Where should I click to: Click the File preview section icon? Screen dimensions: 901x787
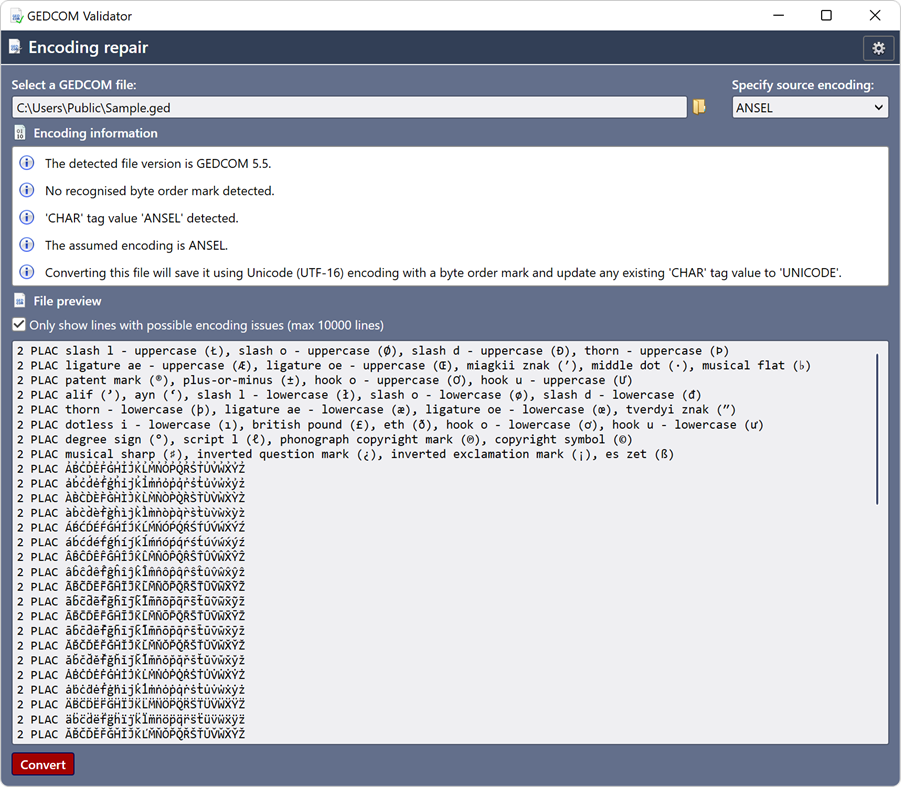pos(19,300)
